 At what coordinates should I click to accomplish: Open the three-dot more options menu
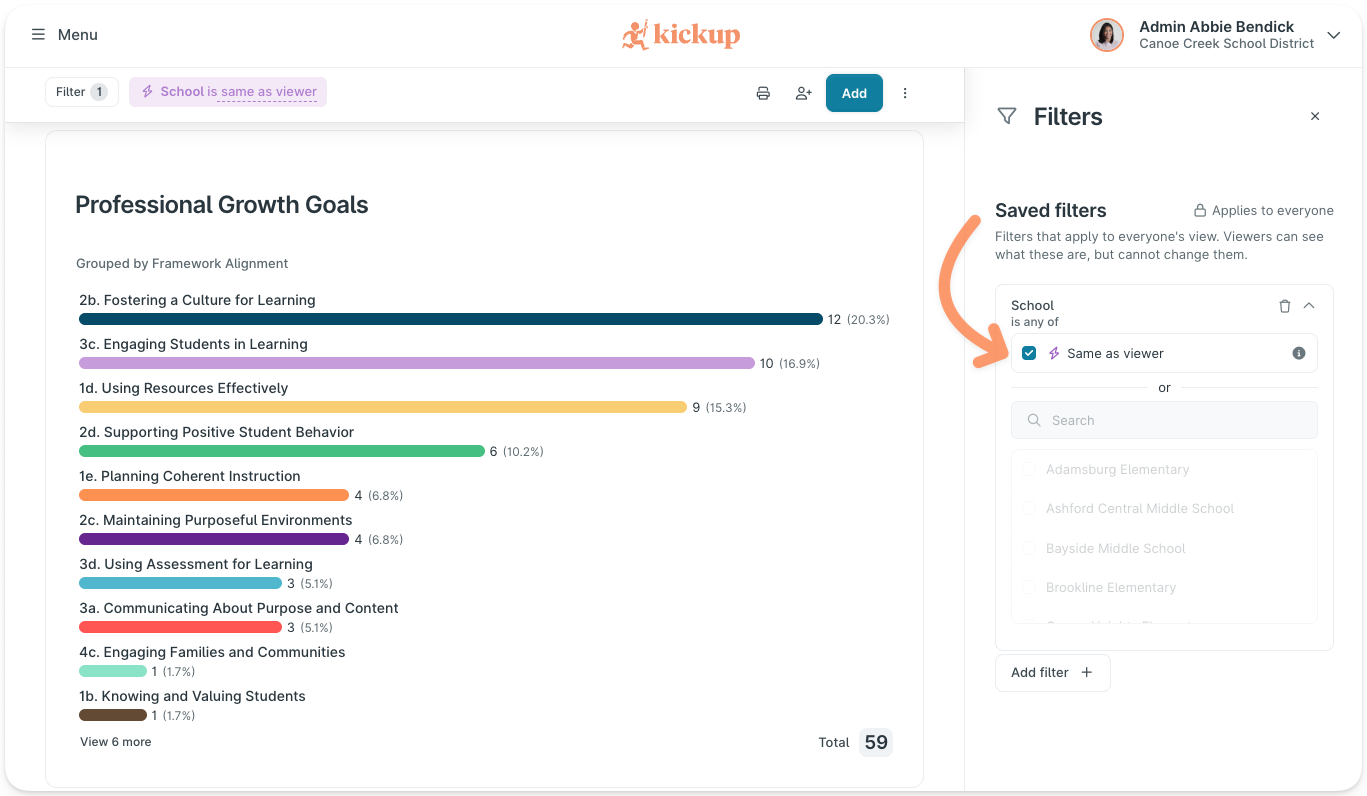click(905, 93)
